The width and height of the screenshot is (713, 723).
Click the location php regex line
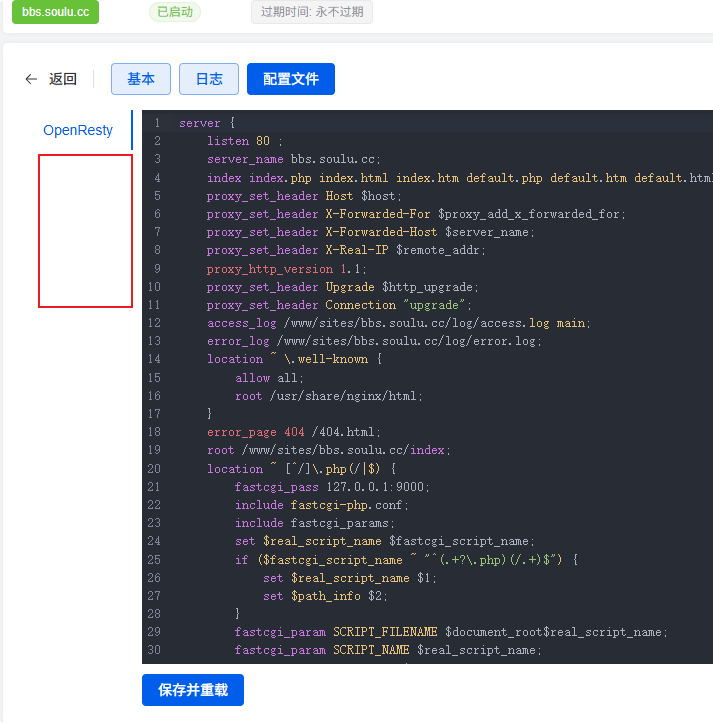tap(302, 468)
